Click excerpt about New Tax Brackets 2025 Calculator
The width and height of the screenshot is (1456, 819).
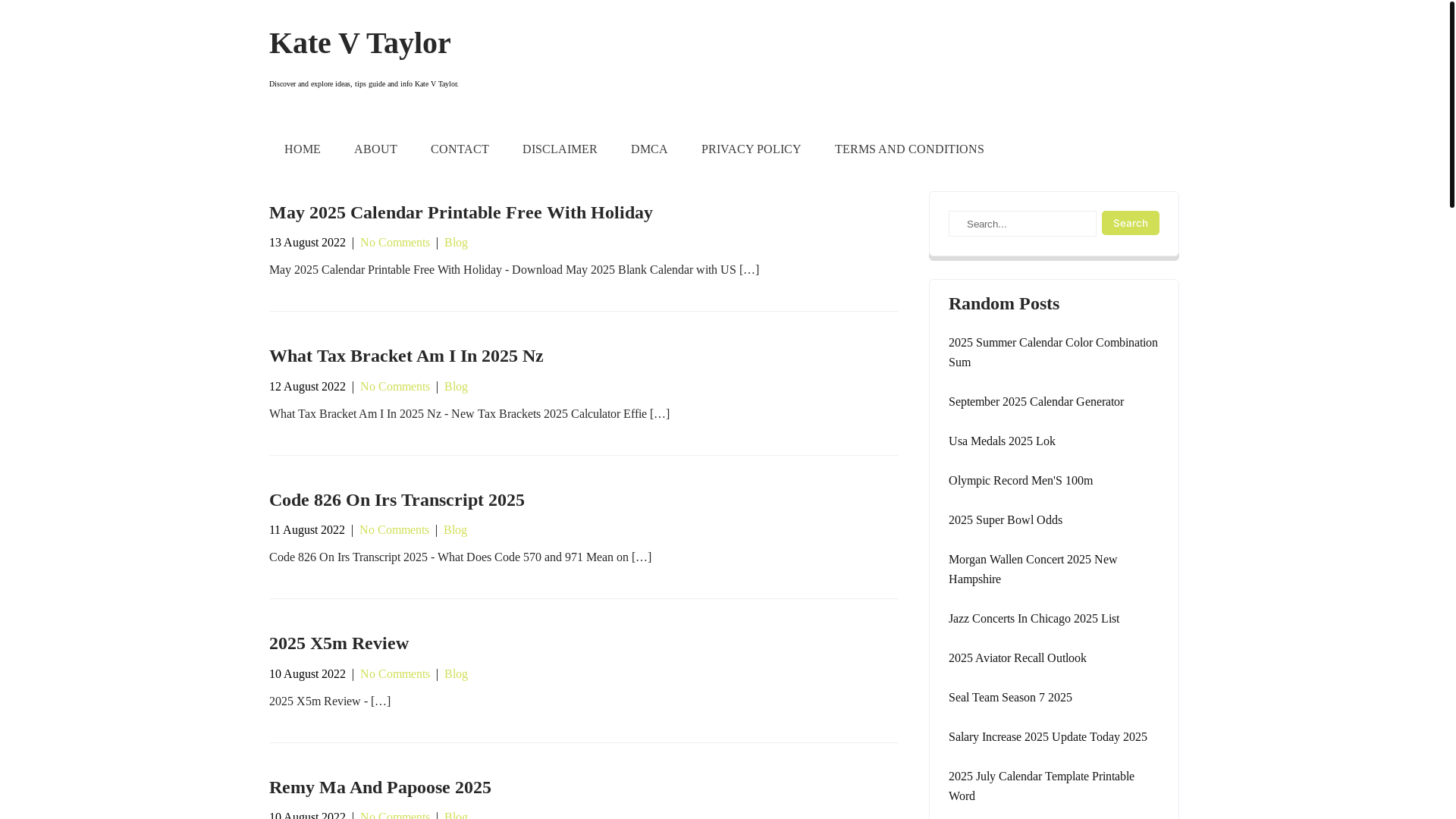(x=469, y=414)
